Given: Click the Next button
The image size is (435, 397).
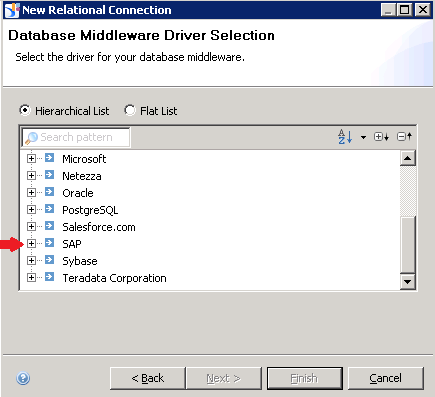Looking at the screenshot, I should (x=223, y=378).
